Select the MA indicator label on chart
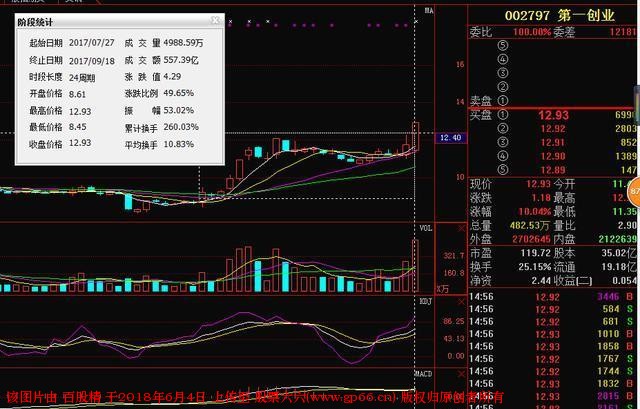The height and width of the screenshot is (409, 640). coord(429,11)
